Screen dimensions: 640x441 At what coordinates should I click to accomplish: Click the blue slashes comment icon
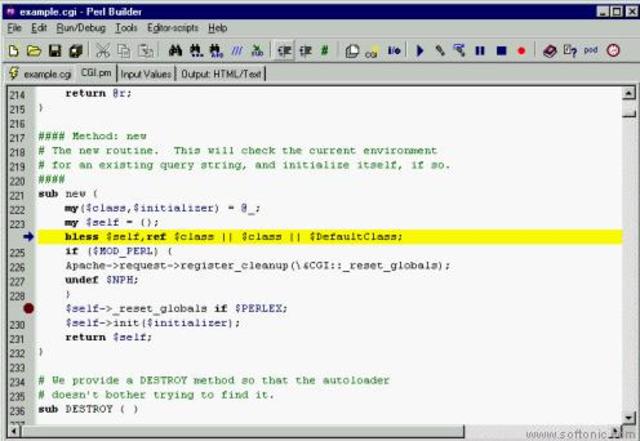pos(237,51)
